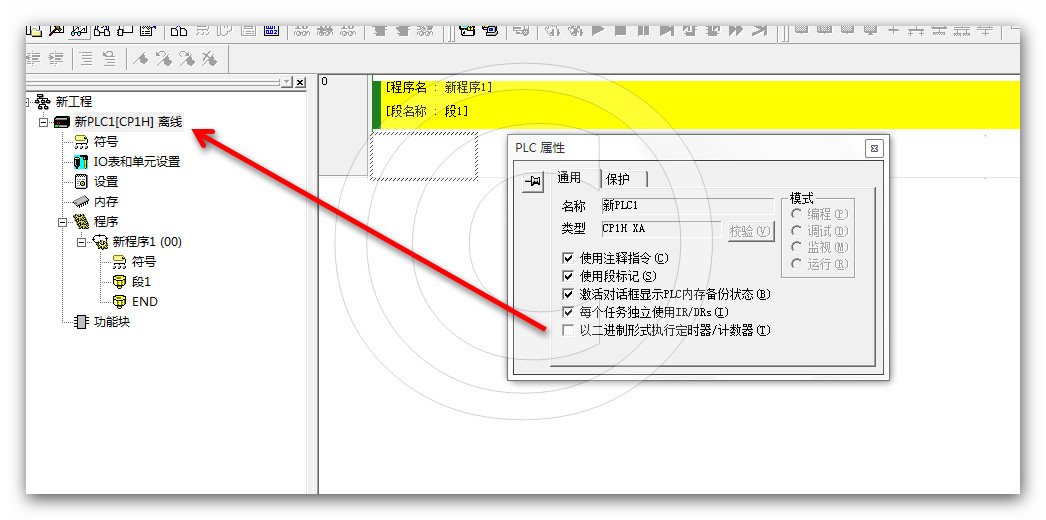Collapse the 新程序1 (00) node
This screenshot has width=1046, height=520.
click(x=81, y=242)
